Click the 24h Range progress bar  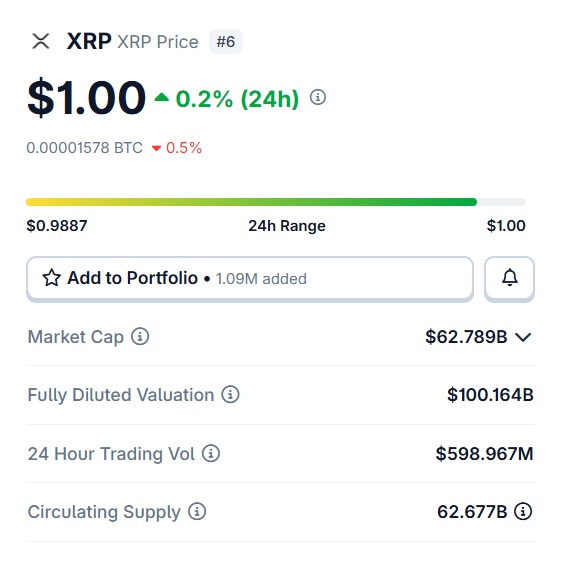(276, 202)
